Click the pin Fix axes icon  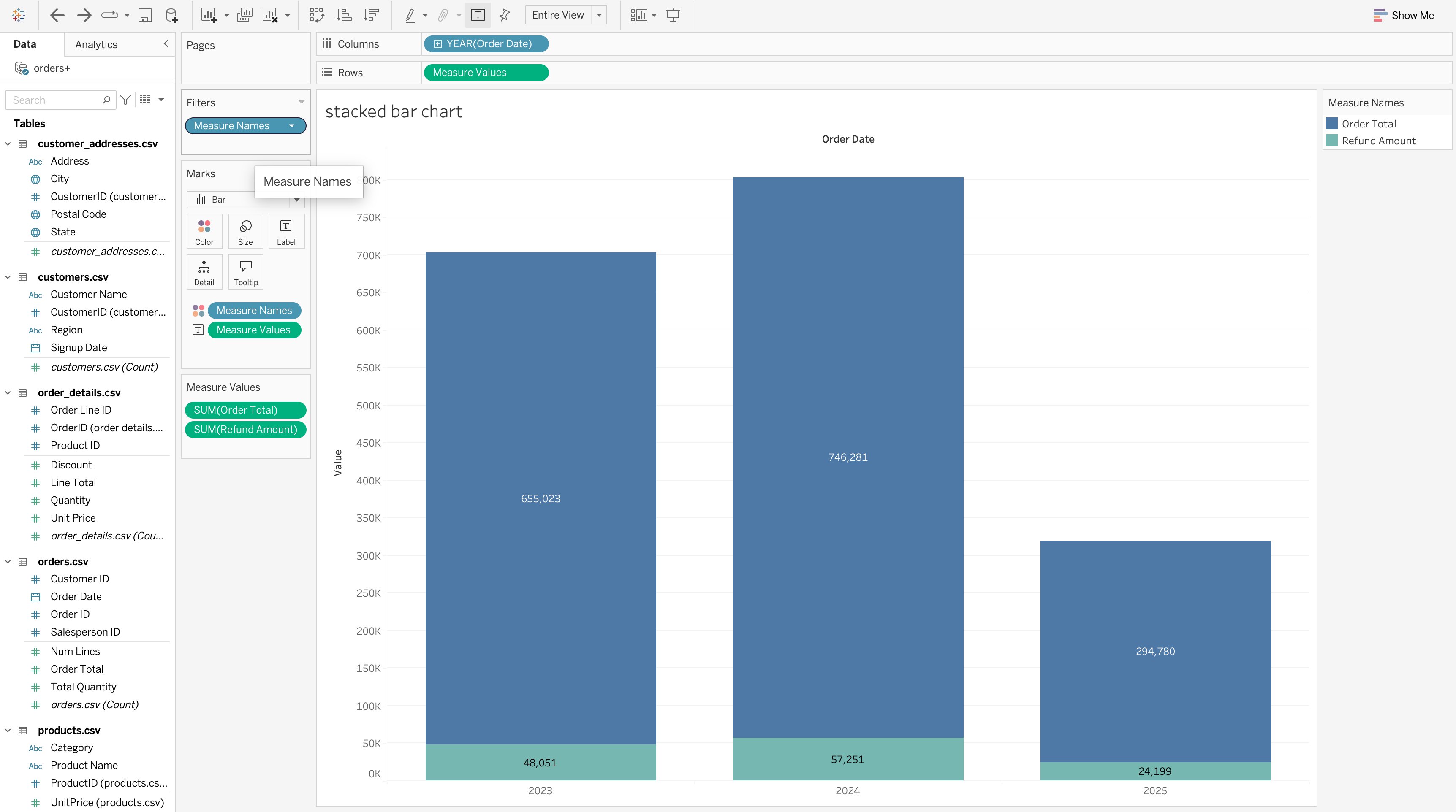point(505,15)
